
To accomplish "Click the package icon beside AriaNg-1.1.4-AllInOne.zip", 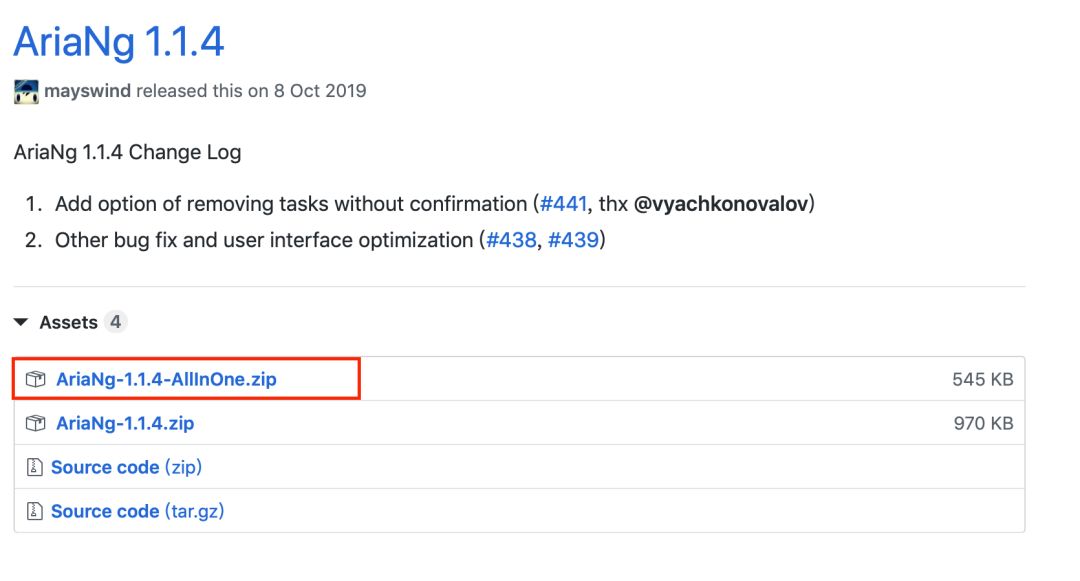I will pyautogui.click(x=36, y=380).
